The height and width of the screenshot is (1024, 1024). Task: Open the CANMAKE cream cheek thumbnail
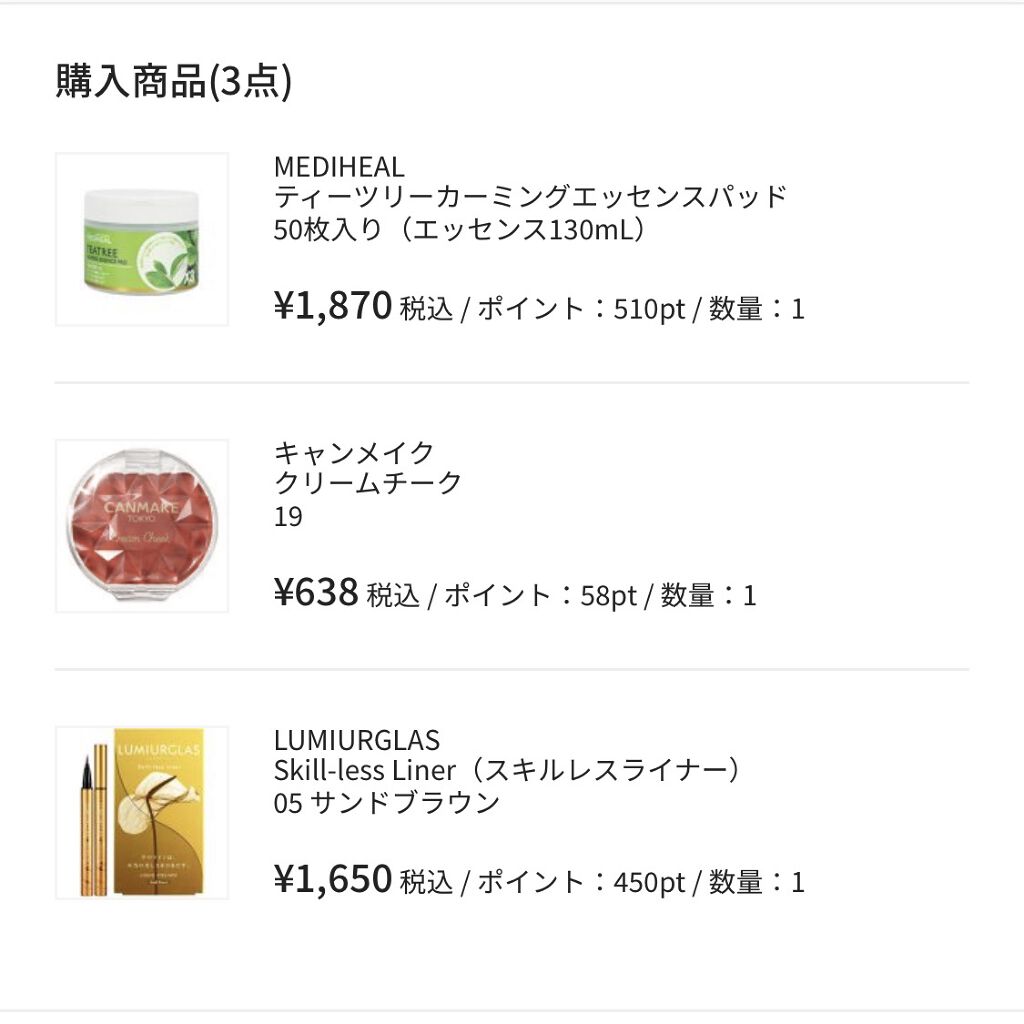pyautogui.click(x=141, y=525)
